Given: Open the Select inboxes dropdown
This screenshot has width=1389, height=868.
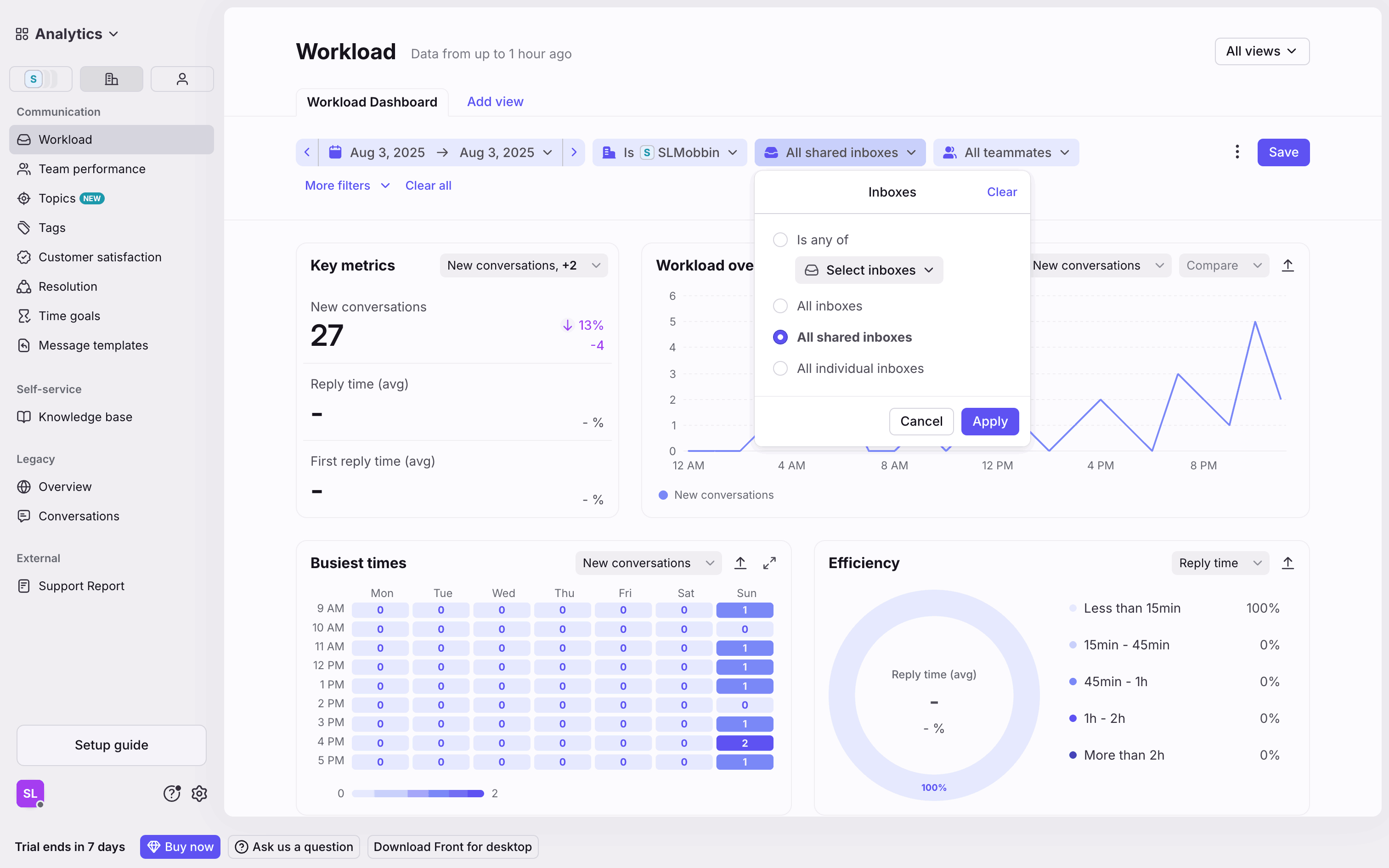Looking at the screenshot, I should (x=869, y=271).
